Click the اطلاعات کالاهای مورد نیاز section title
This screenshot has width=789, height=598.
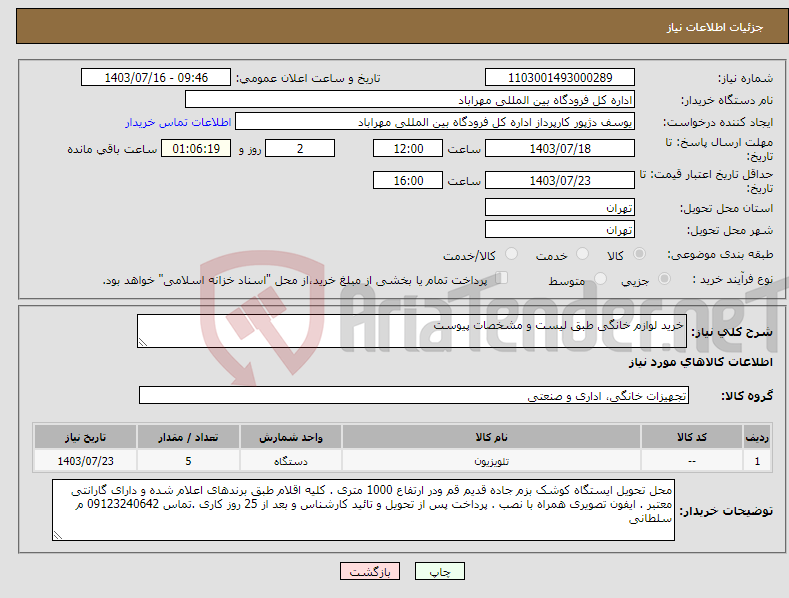pos(700,362)
